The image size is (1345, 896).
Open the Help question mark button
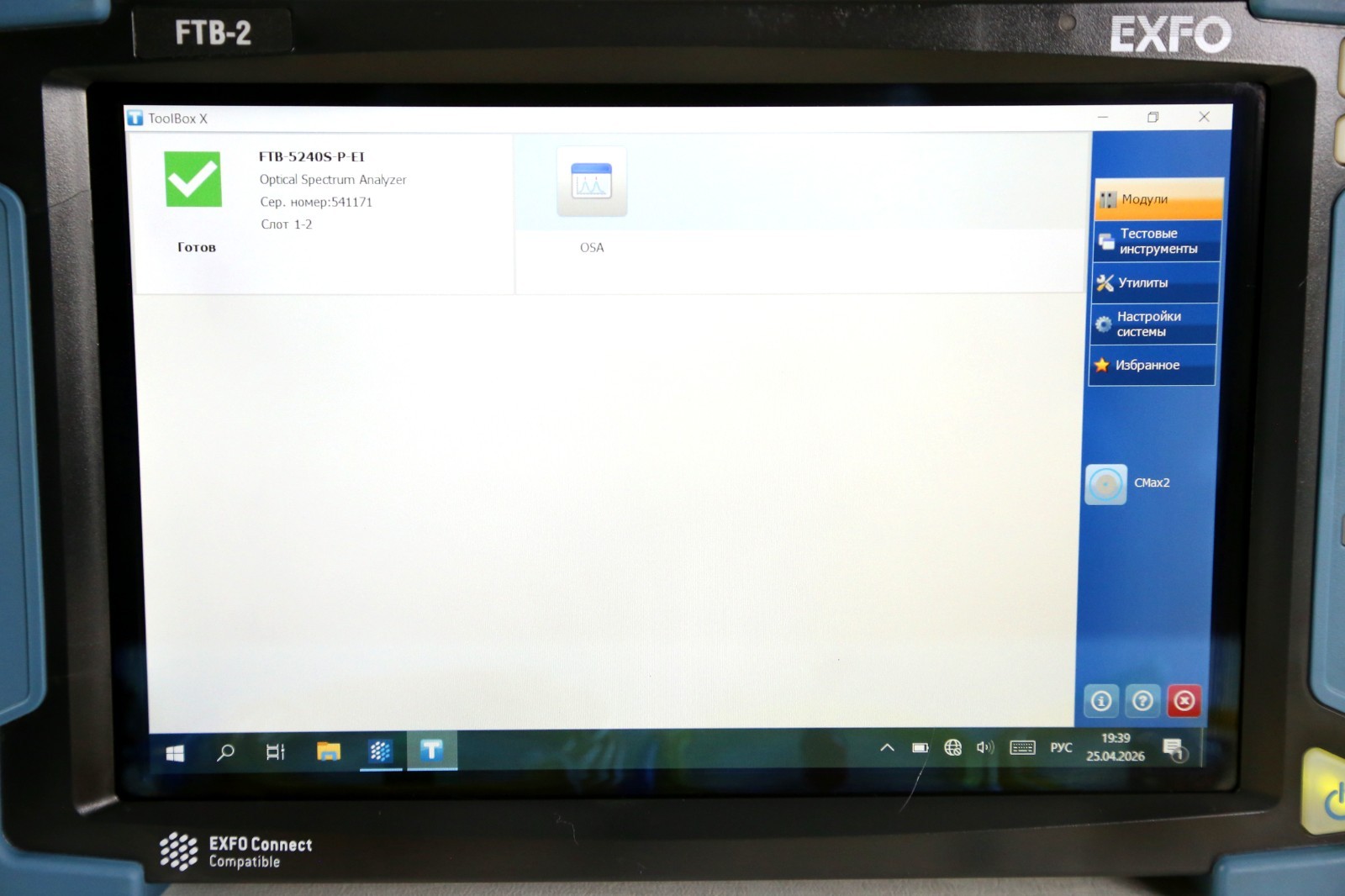click(x=1142, y=700)
